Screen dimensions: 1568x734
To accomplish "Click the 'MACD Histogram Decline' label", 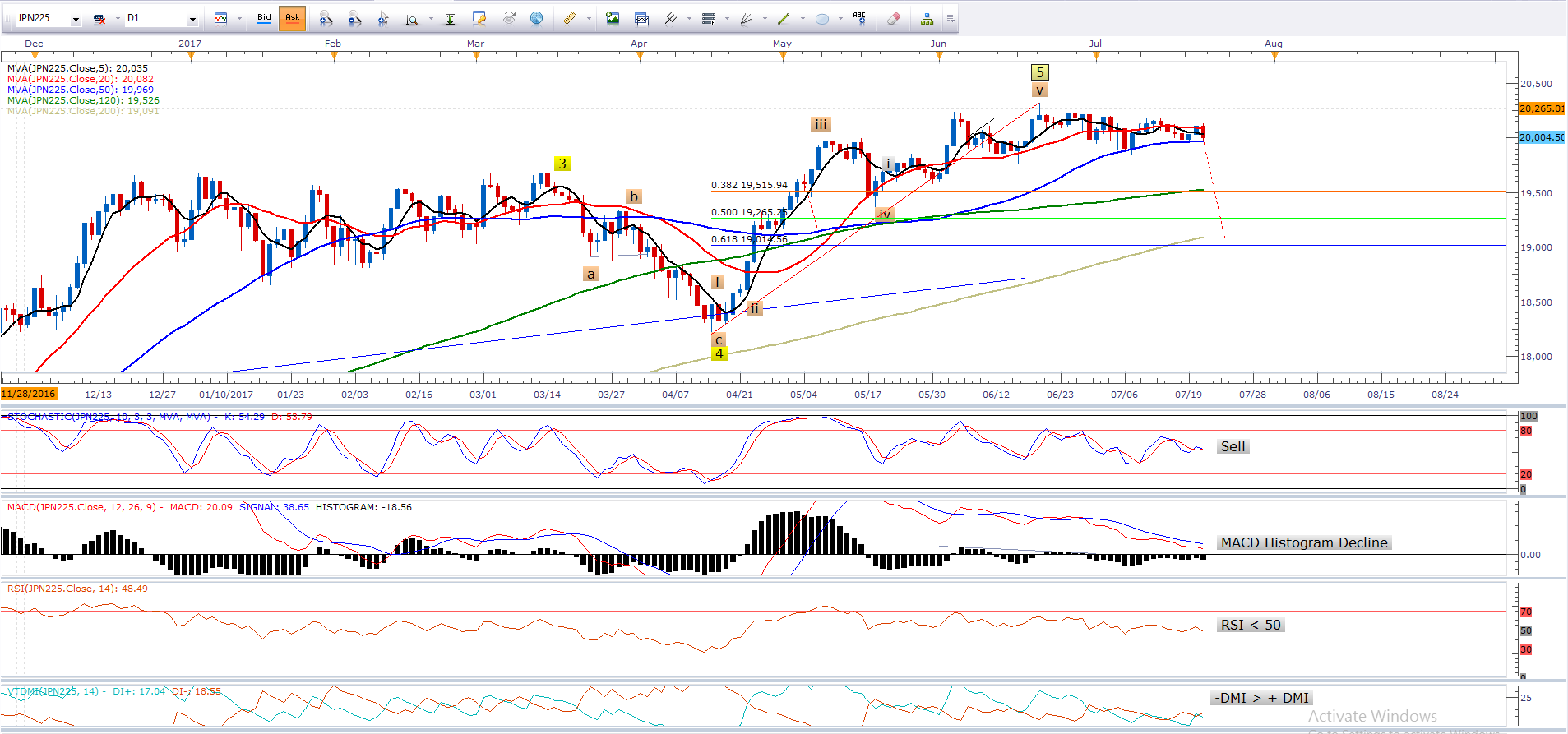I will tap(1303, 542).
